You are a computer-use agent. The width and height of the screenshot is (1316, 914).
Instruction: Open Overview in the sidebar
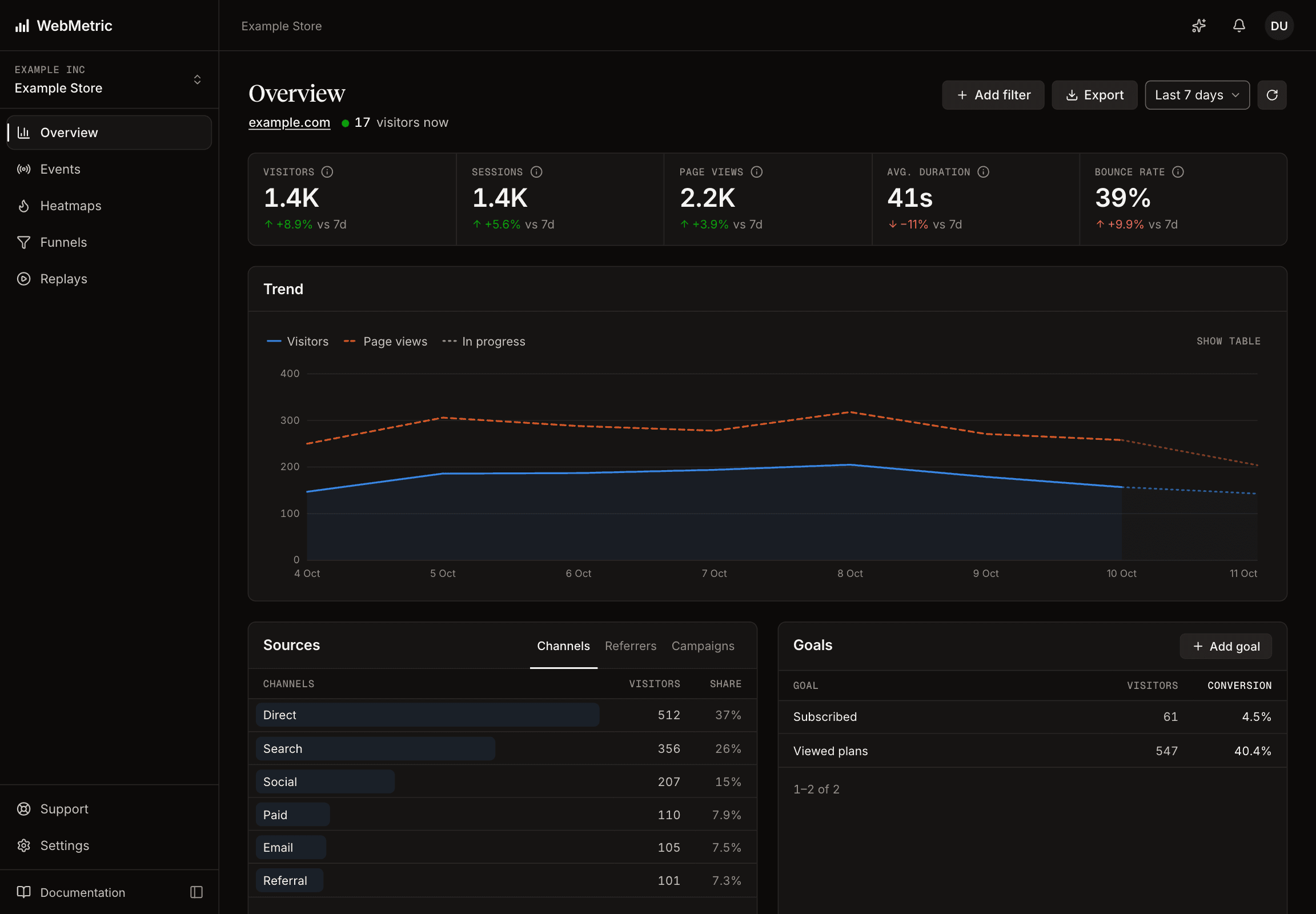(109, 133)
